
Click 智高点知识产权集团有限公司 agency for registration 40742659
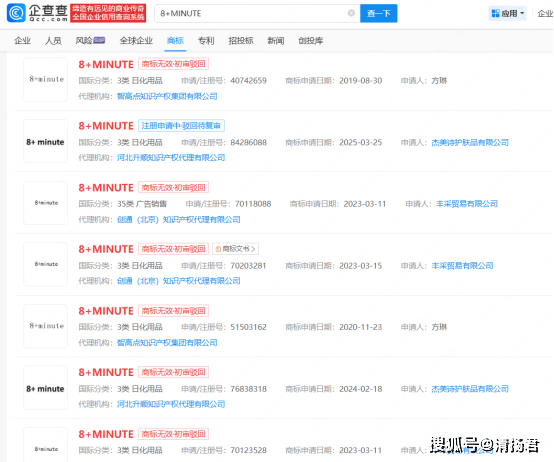(x=167, y=96)
